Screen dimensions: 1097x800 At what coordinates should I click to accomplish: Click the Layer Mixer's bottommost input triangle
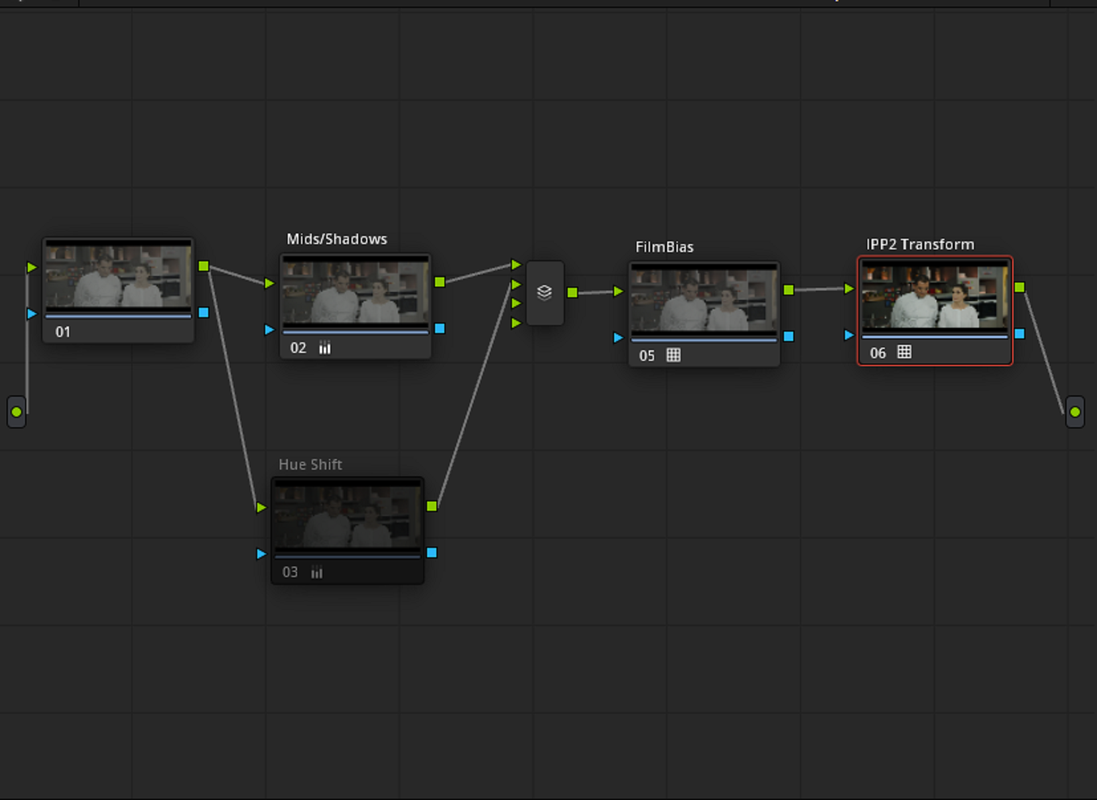click(516, 323)
